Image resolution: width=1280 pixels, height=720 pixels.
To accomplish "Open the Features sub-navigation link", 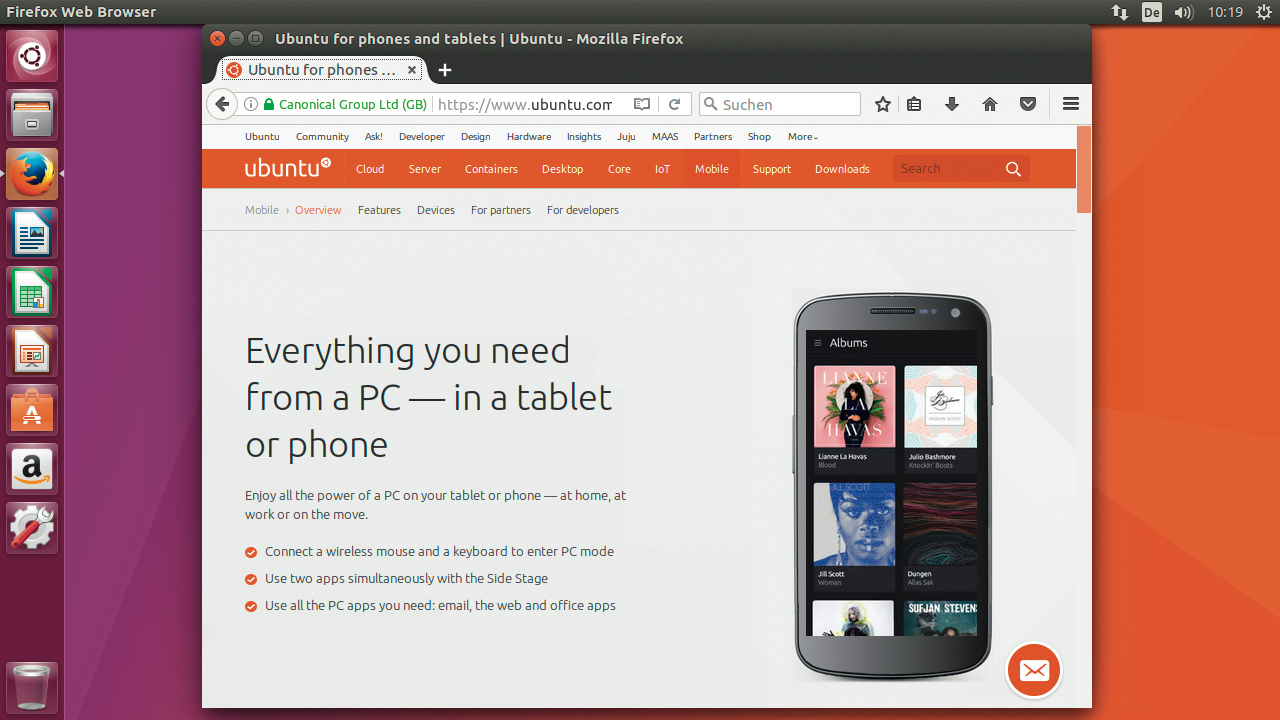I will click(379, 210).
